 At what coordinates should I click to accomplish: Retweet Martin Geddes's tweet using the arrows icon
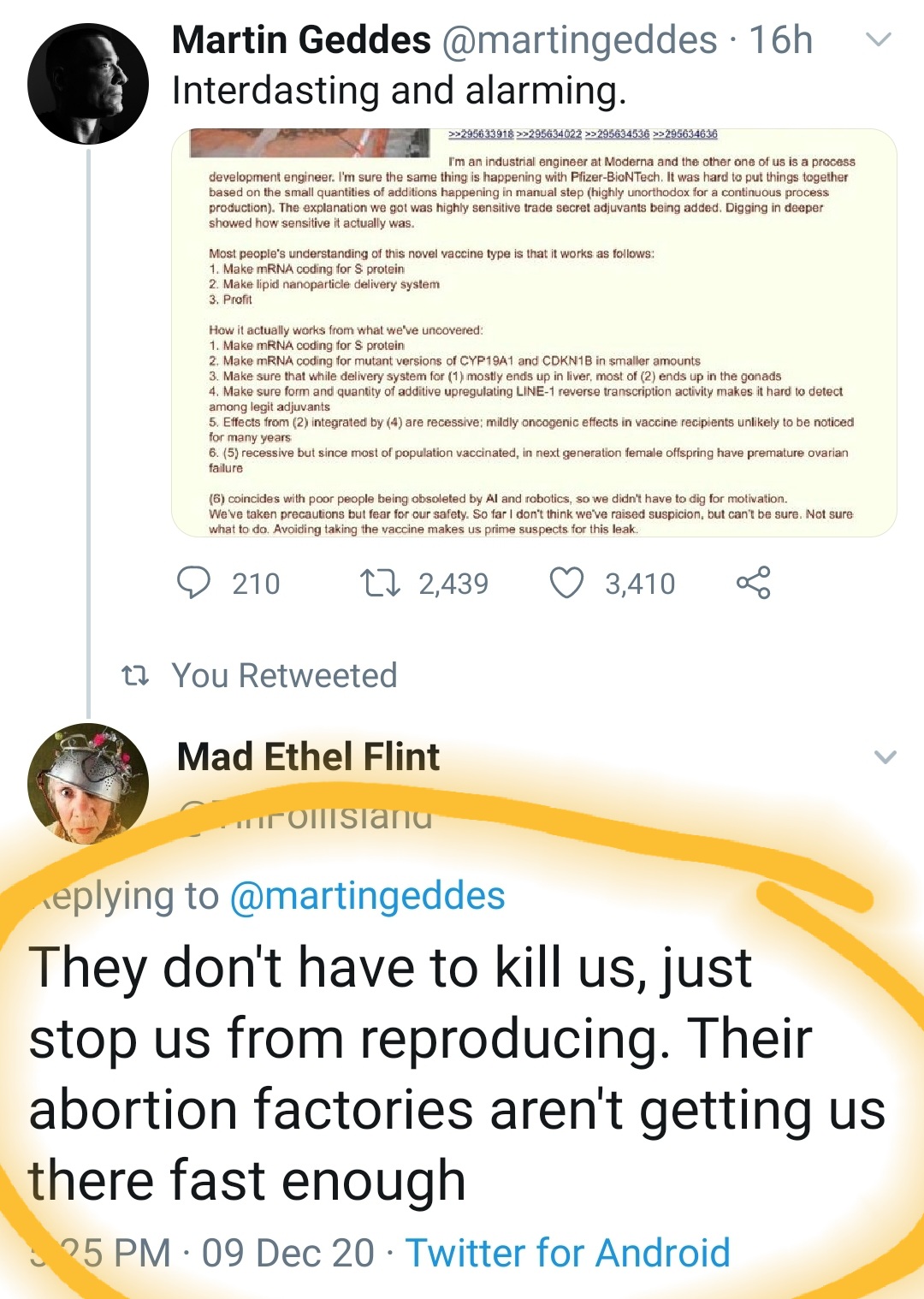[x=379, y=583]
